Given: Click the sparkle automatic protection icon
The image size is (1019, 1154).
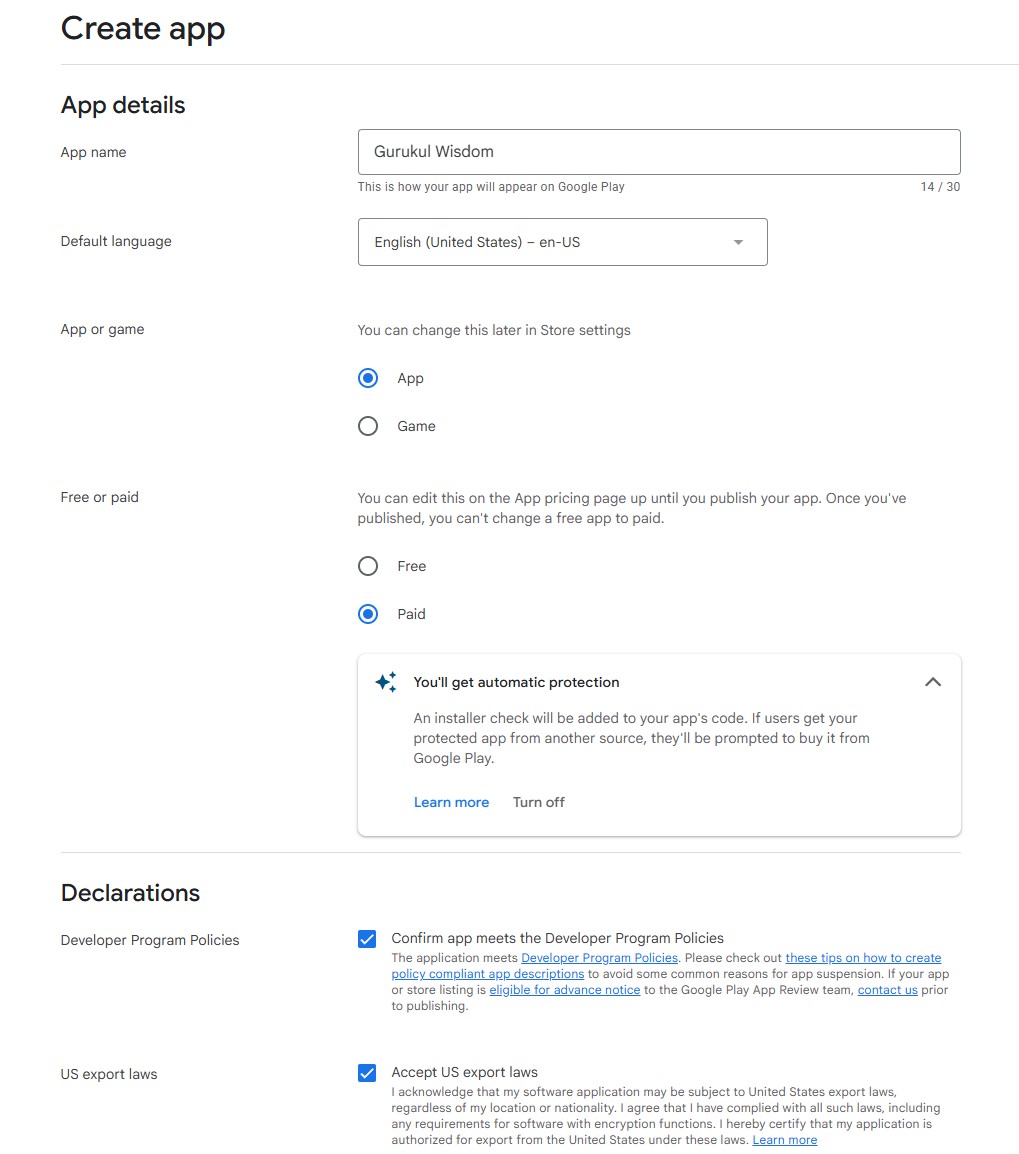Looking at the screenshot, I should [x=385, y=682].
